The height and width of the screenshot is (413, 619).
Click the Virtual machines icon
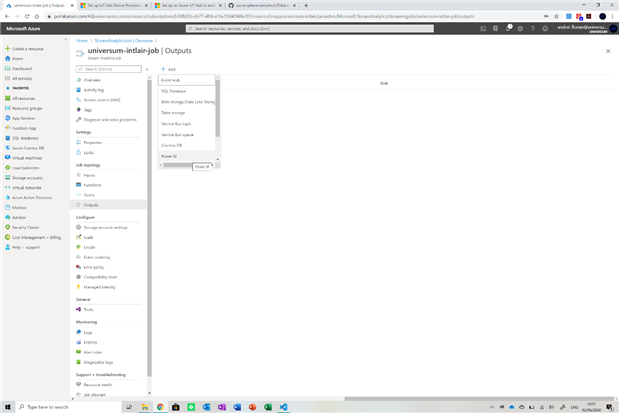click(x=7, y=158)
